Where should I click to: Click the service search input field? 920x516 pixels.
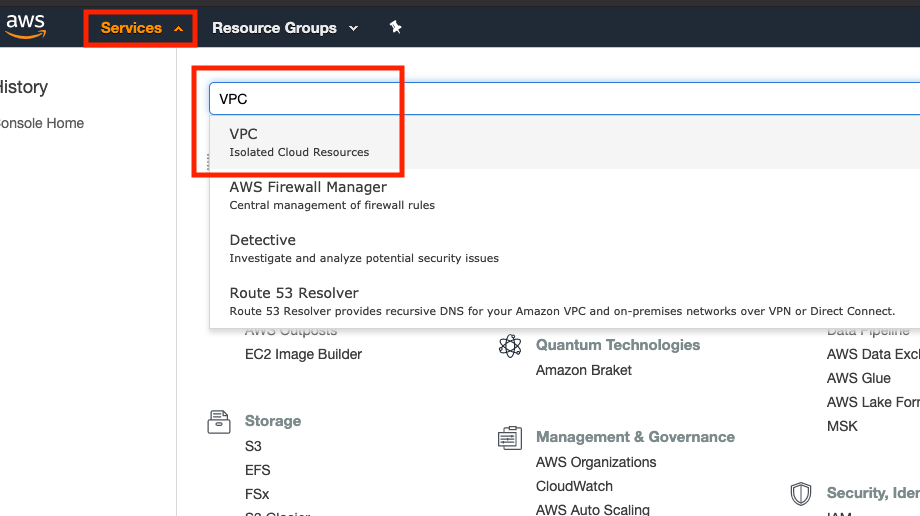coord(560,99)
